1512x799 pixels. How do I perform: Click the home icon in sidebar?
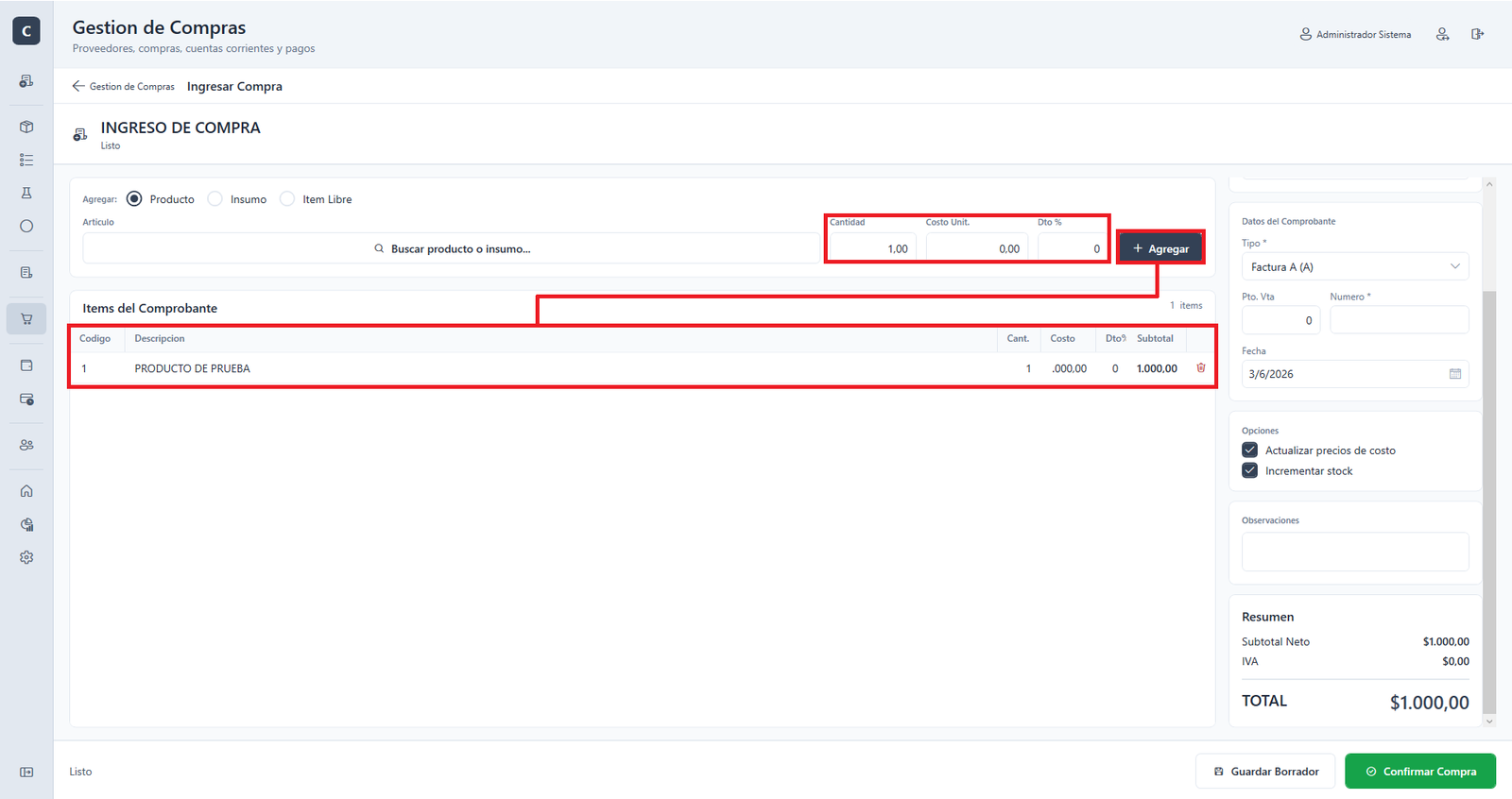point(26,491)
